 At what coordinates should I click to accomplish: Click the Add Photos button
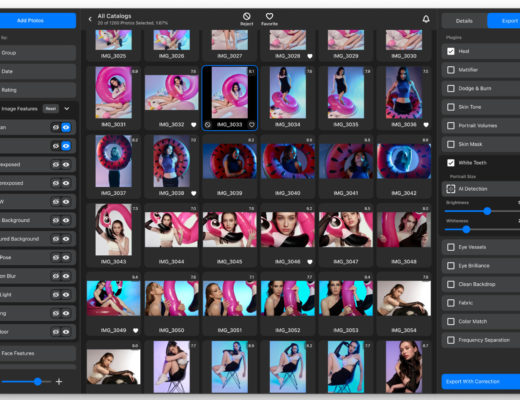[x=38, y=21]
